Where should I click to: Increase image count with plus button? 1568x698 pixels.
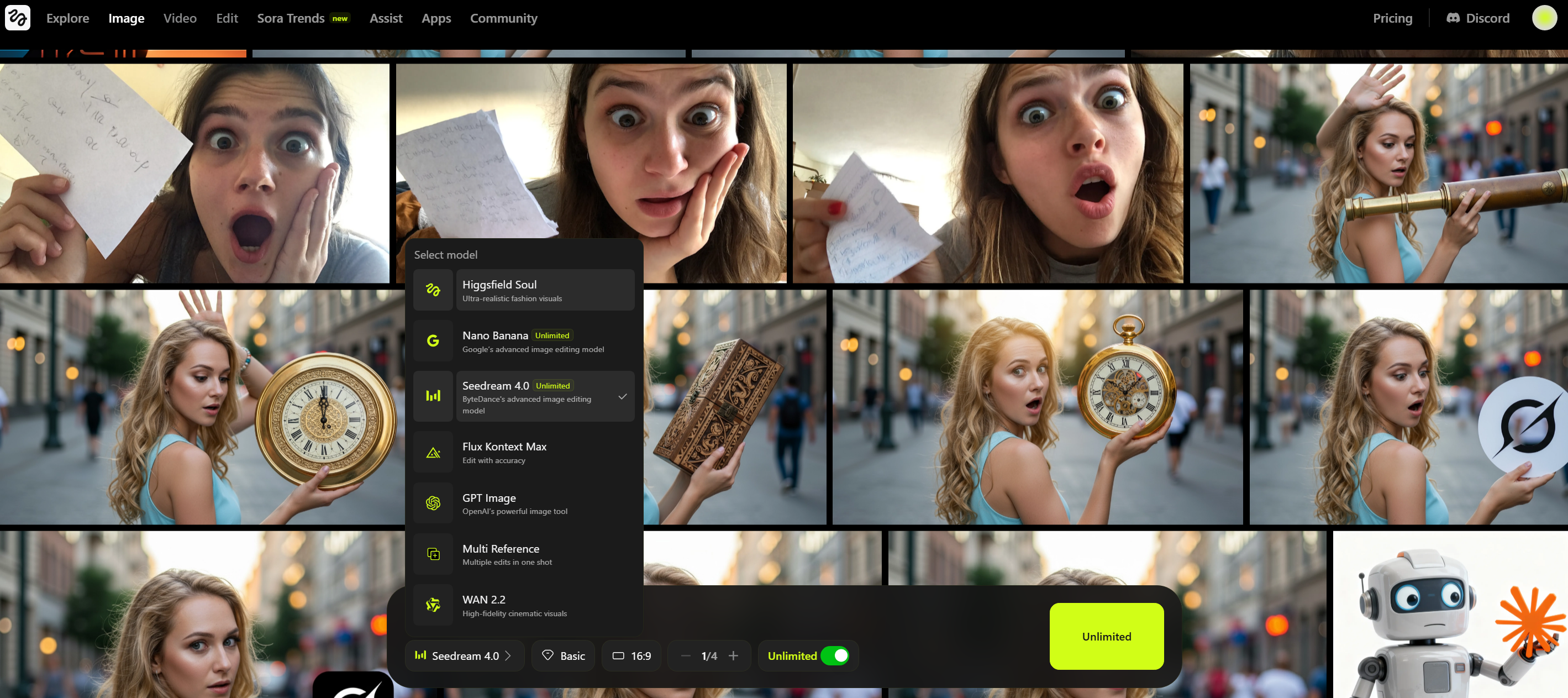tap(733, 656)
